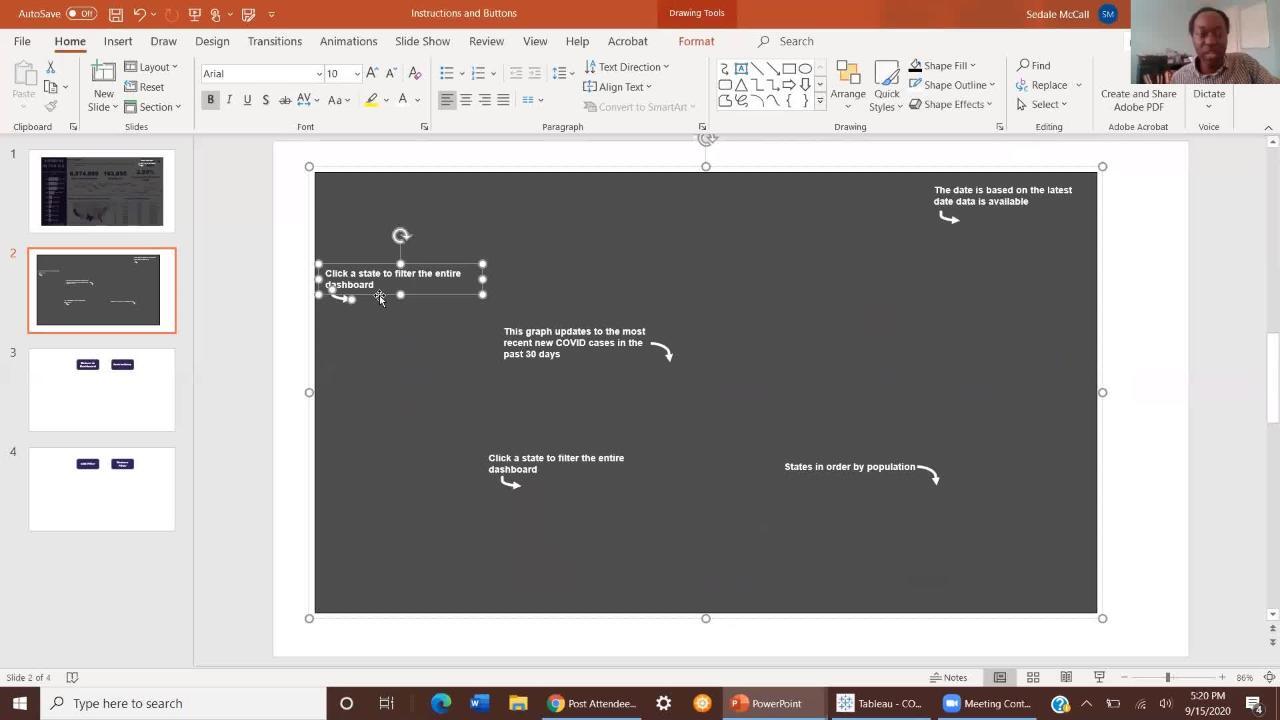Select the Oval shape in the gallery
This screenshot has height=720, width=1280.
(805, 69)
